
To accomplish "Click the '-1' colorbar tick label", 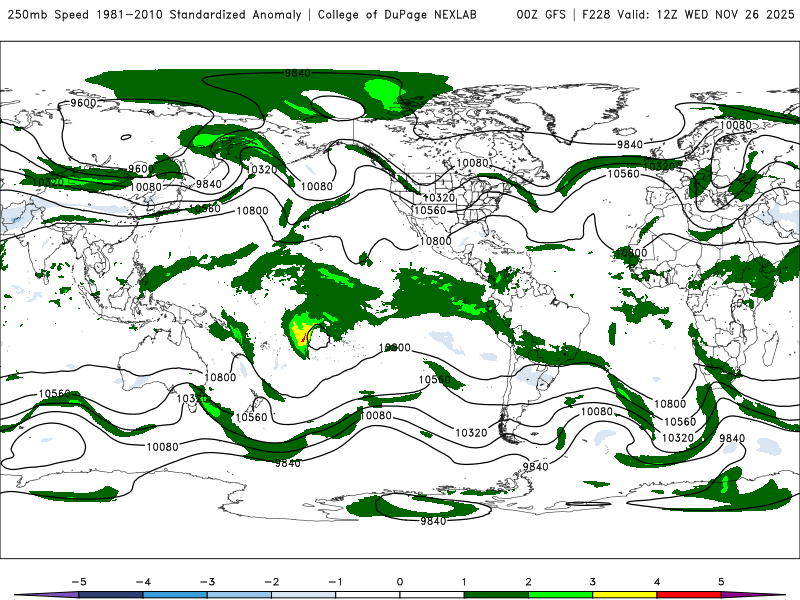I will (x=336, y=582).
